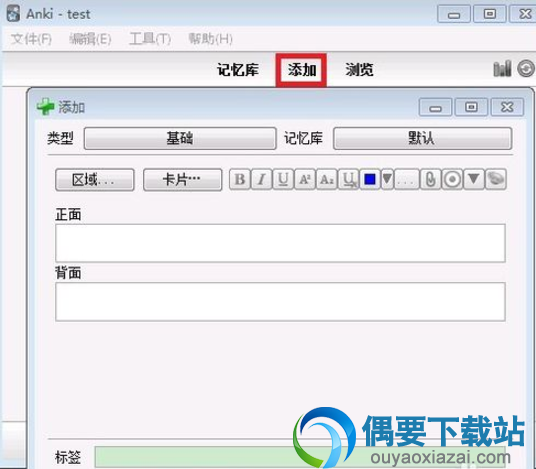The image size is (536, 469).
Task: Open the statistics bar chart icon
Action: point(502,68)
